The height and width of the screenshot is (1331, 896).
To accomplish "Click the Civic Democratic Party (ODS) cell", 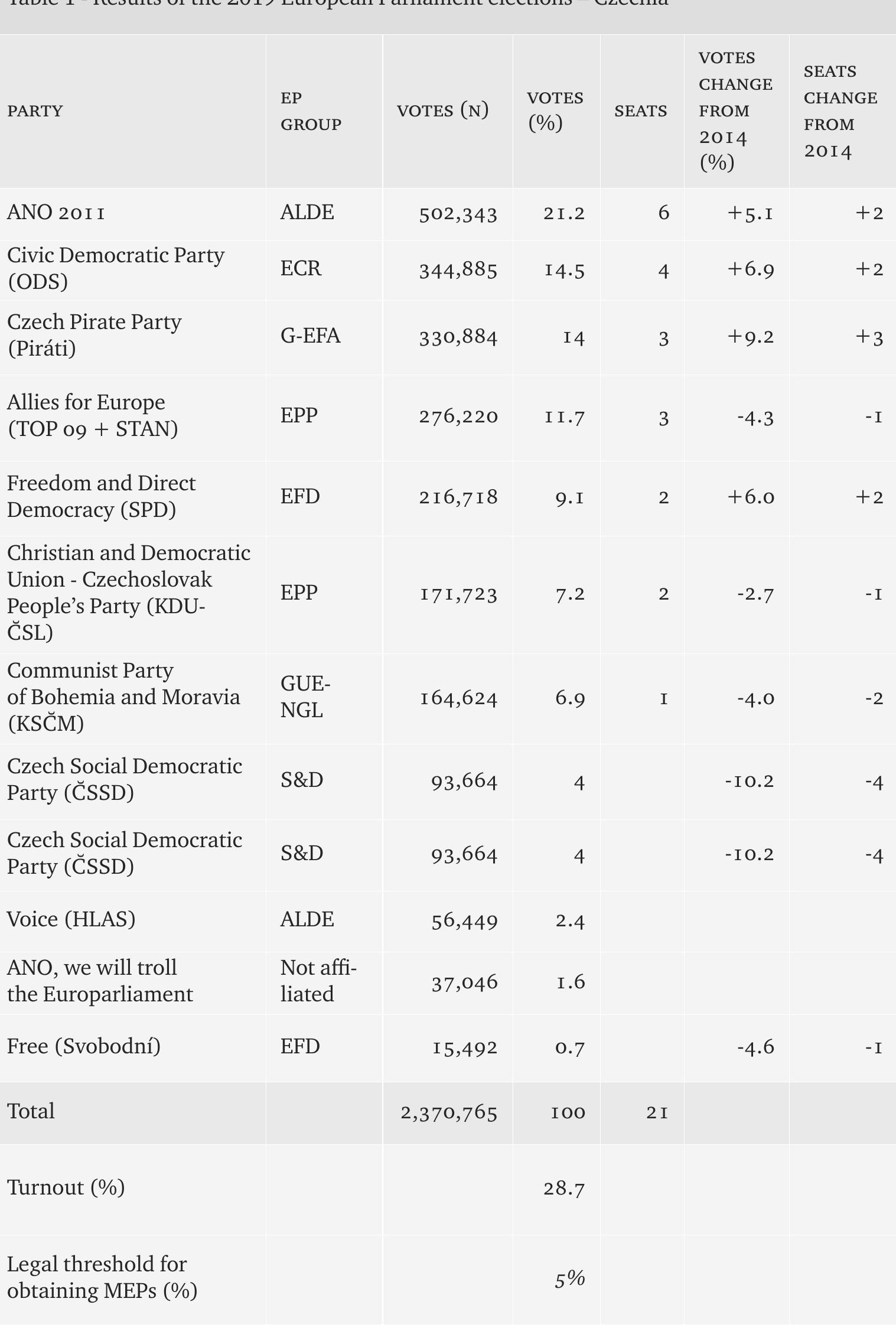I will click(116, 268).
